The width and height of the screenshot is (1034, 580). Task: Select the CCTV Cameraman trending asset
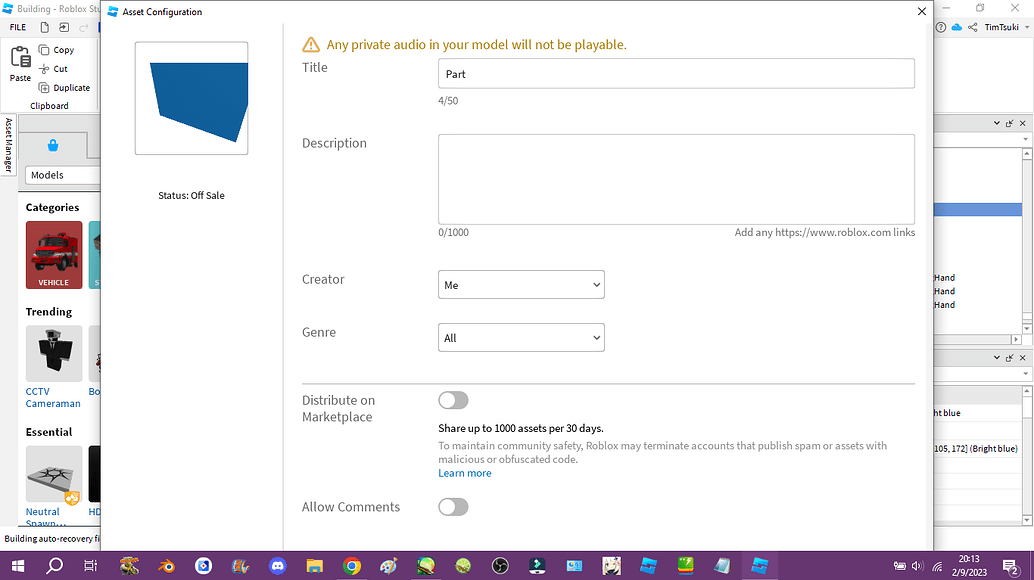tap(54, 354)
